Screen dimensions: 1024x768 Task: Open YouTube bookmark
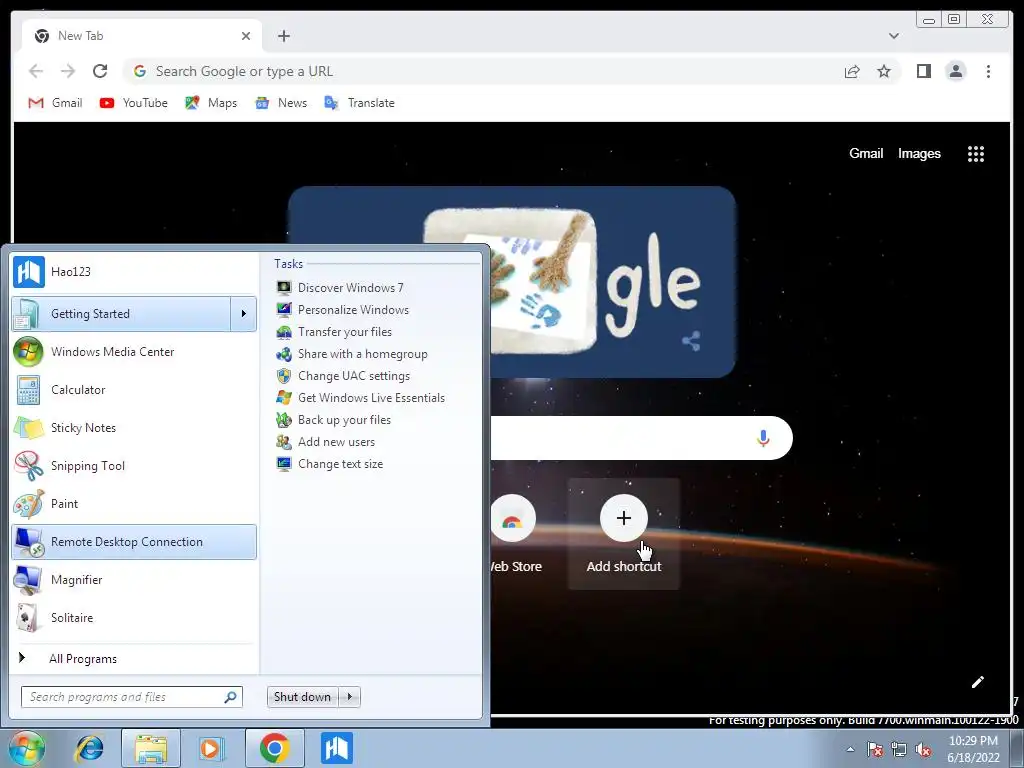click(x=133, y=103)
